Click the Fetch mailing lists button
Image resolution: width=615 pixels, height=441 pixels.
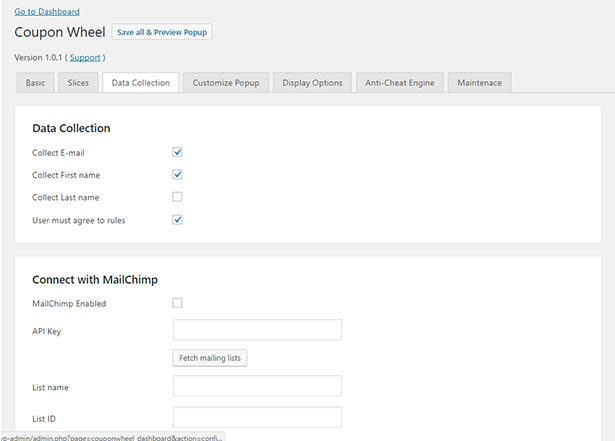pyautogui.click(x=210, y=358)
